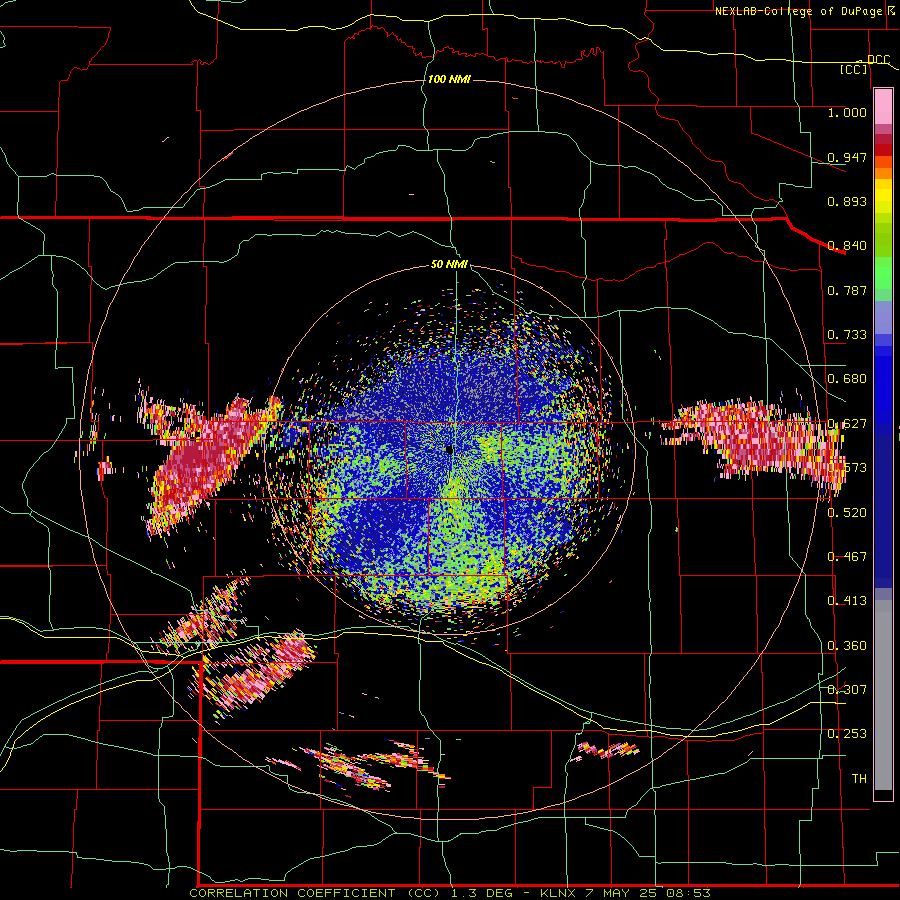
Task: Select the 0.680 scale value
Action: point(847,379)
